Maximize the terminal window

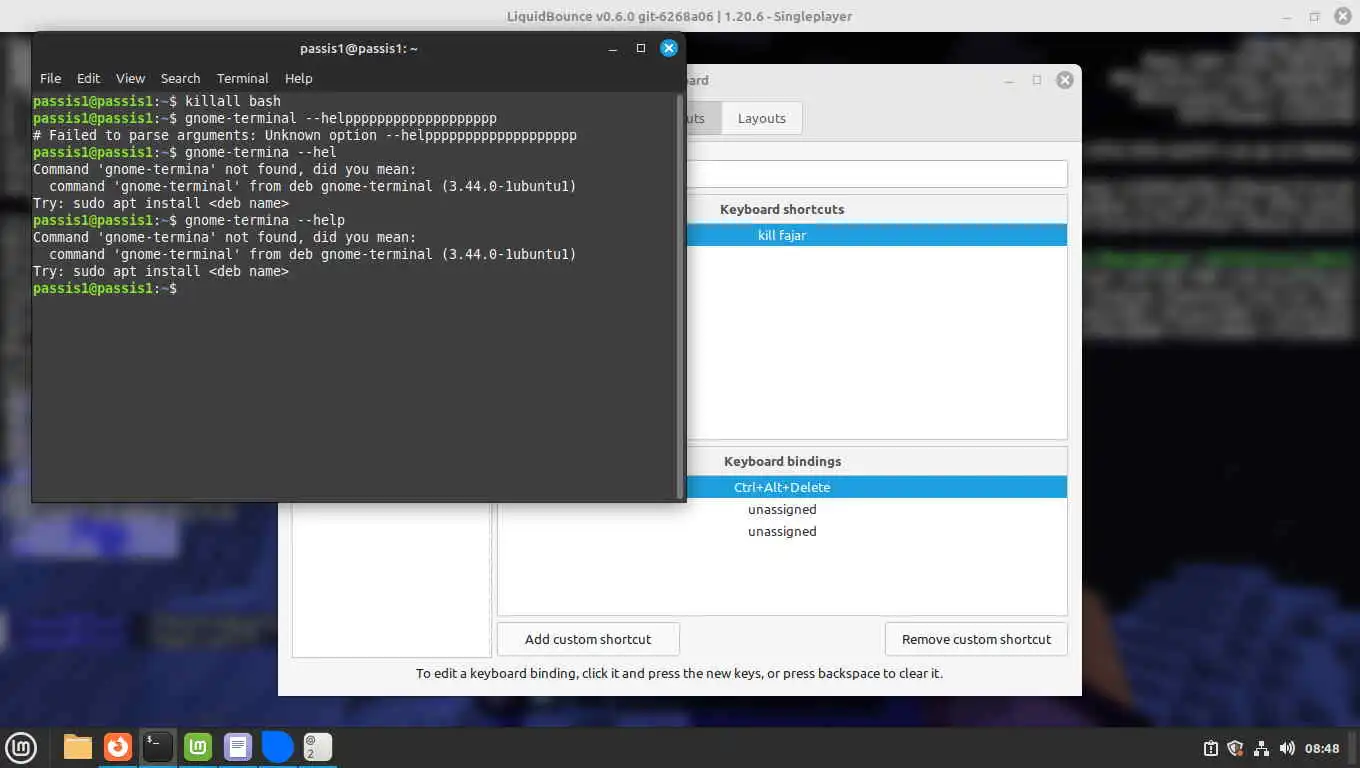(x=641, y=48)
